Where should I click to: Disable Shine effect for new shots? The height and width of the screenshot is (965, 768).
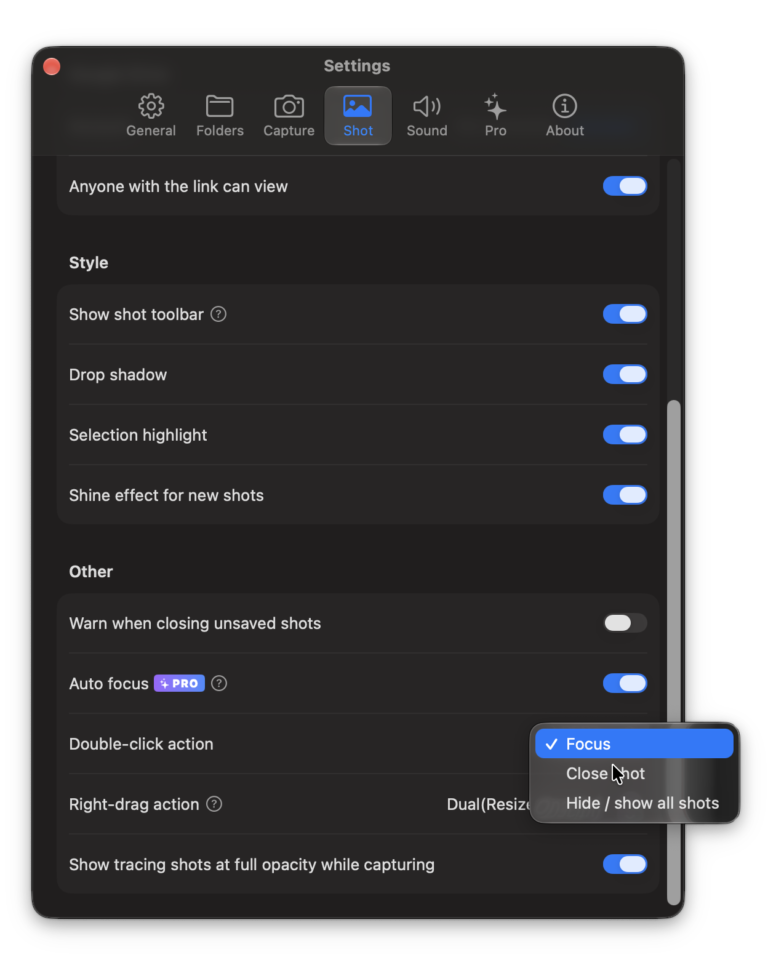[x=625, y=495]
